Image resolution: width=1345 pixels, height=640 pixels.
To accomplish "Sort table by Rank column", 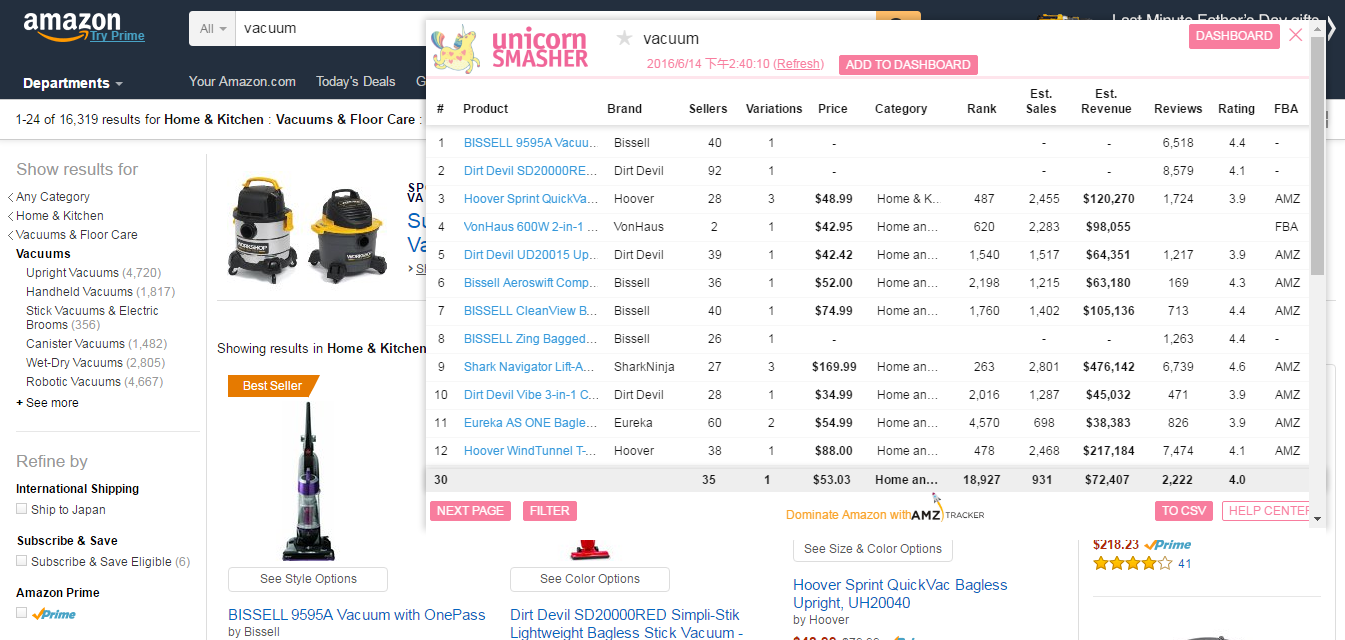I will click(x=982, y=109).
